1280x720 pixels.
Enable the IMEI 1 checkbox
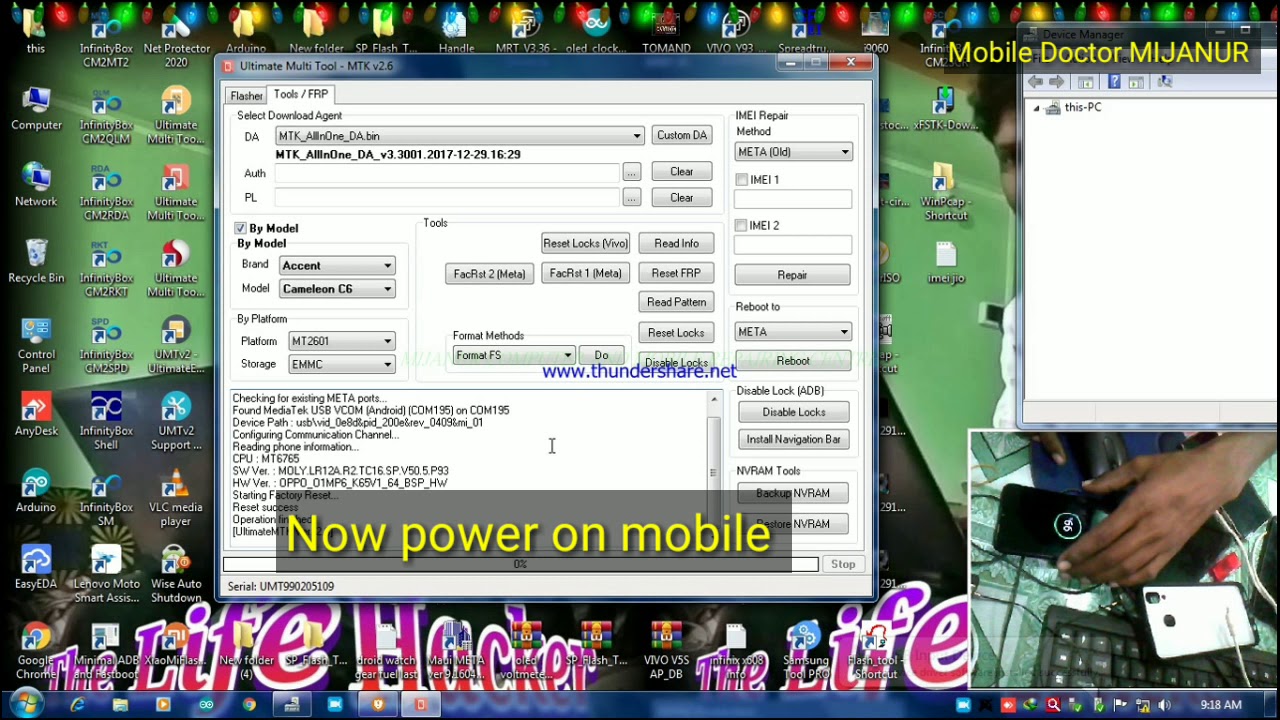coord(741,180)
